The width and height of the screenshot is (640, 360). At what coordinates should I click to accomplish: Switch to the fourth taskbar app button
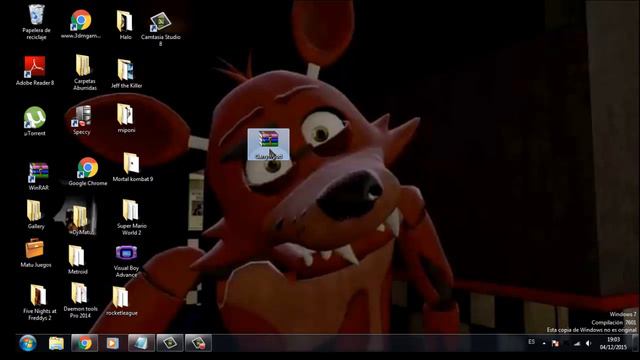pos(141,343)
